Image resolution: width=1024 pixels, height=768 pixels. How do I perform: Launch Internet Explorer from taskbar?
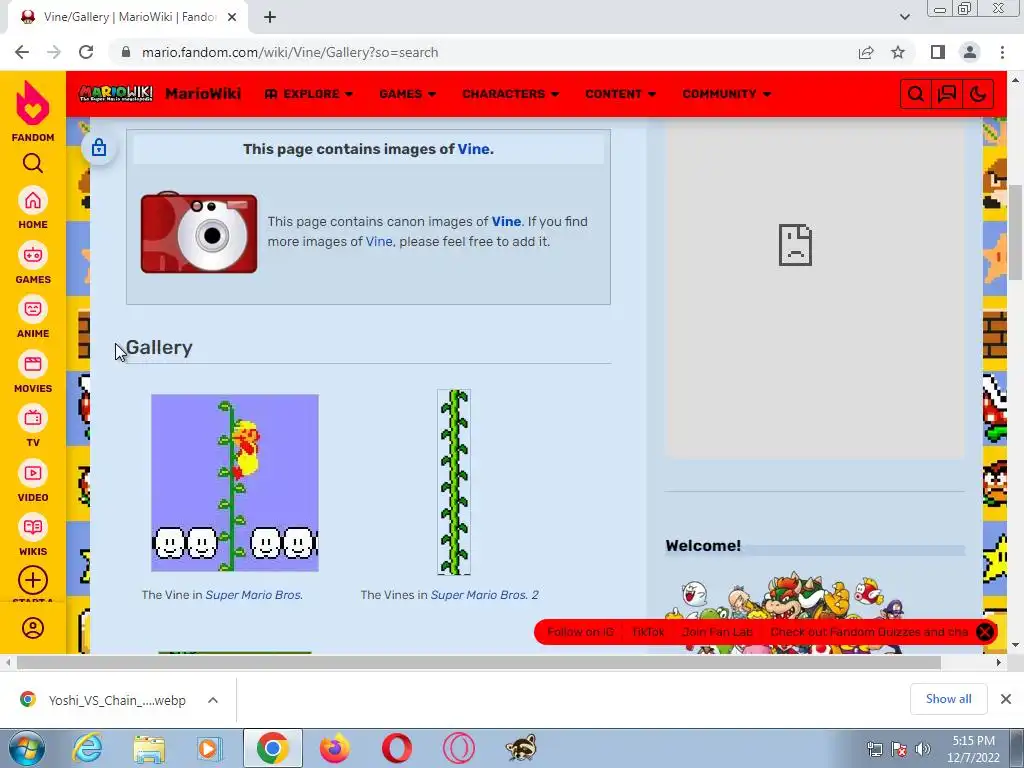point(88,748)
